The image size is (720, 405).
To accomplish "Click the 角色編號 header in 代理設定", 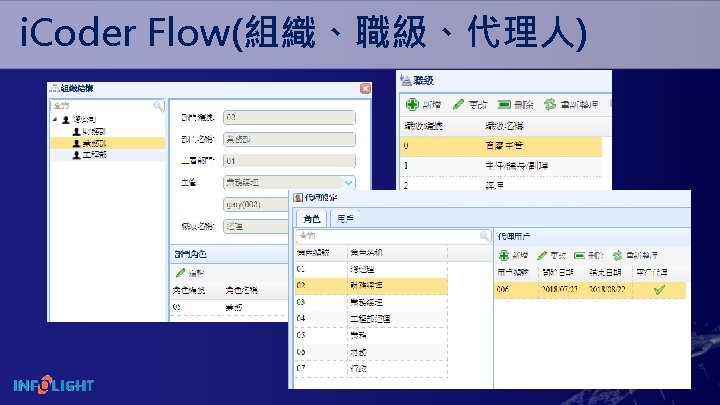I will click(313, 253).
